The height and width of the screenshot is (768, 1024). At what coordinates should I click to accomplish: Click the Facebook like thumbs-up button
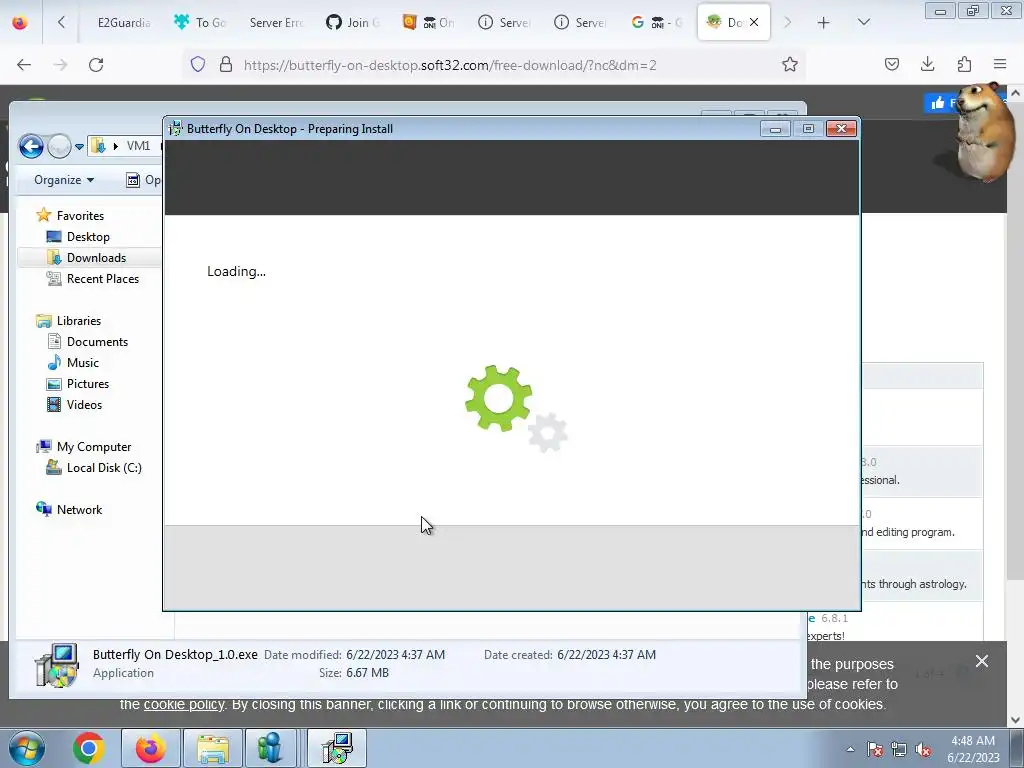[x=940, y=103]
